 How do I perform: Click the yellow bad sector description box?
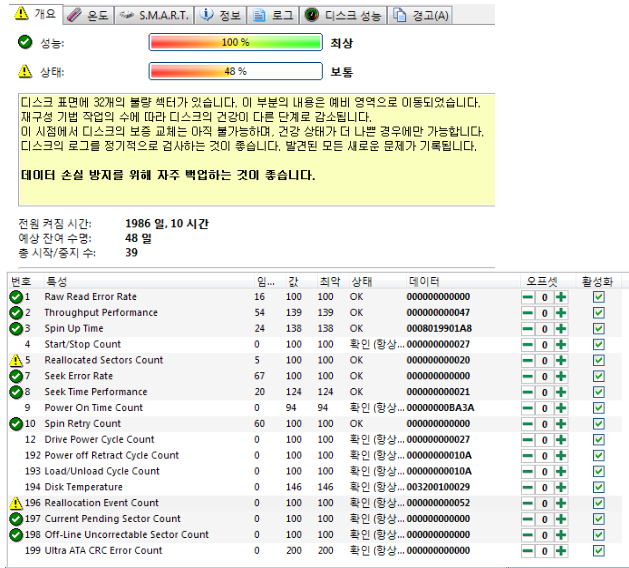coord(257,150)
